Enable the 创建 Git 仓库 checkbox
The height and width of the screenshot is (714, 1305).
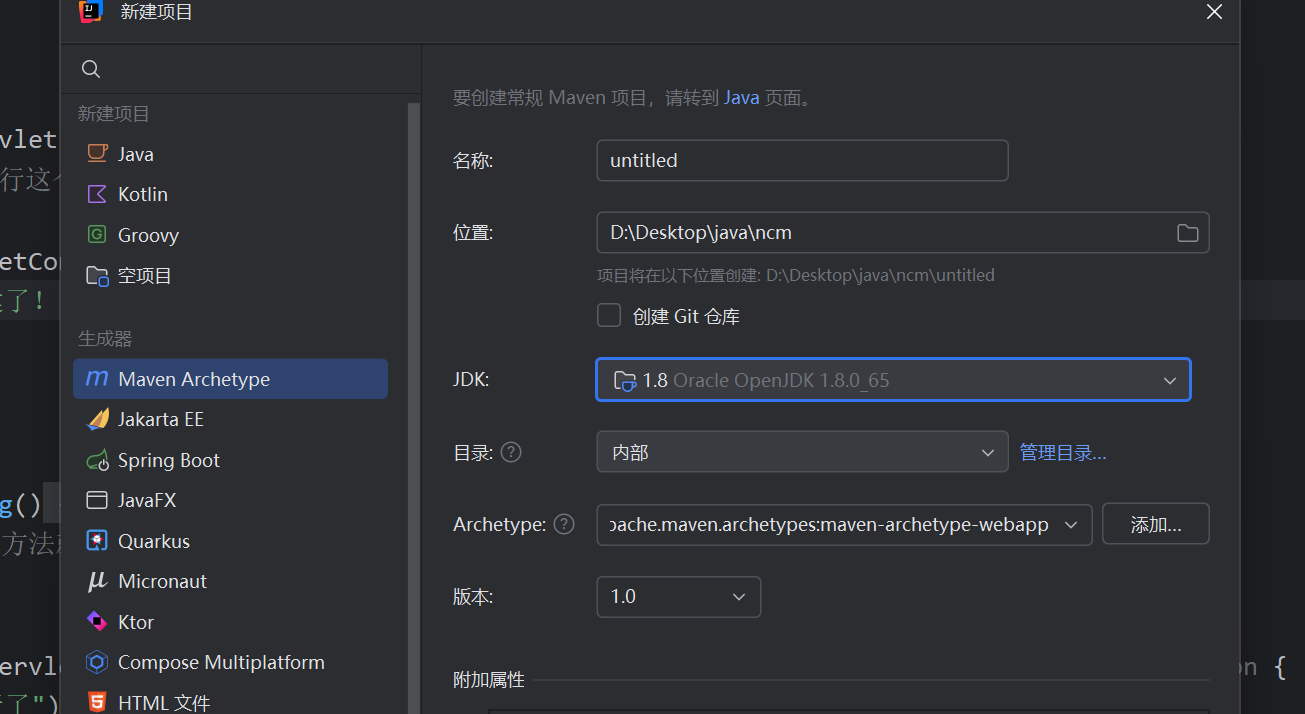609,316
